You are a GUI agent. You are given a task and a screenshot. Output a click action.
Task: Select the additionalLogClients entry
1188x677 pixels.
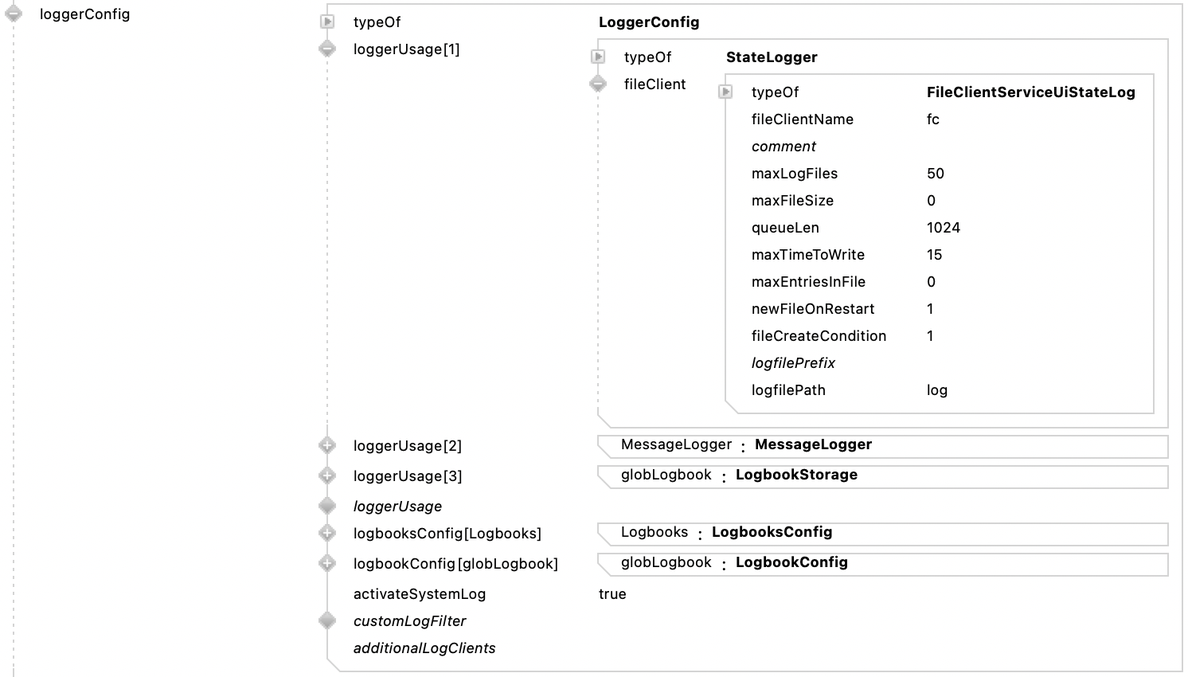tap(424, 648)
